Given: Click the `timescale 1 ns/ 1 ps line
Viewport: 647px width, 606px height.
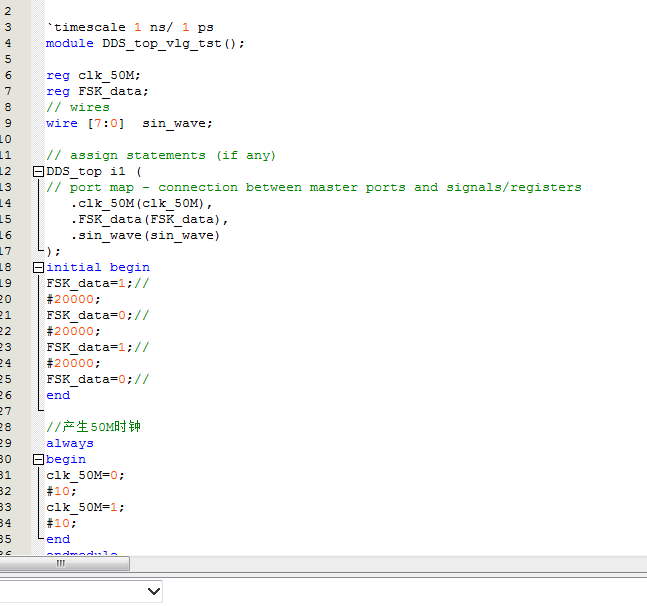Looking at the screenshot, I should 130,28.
